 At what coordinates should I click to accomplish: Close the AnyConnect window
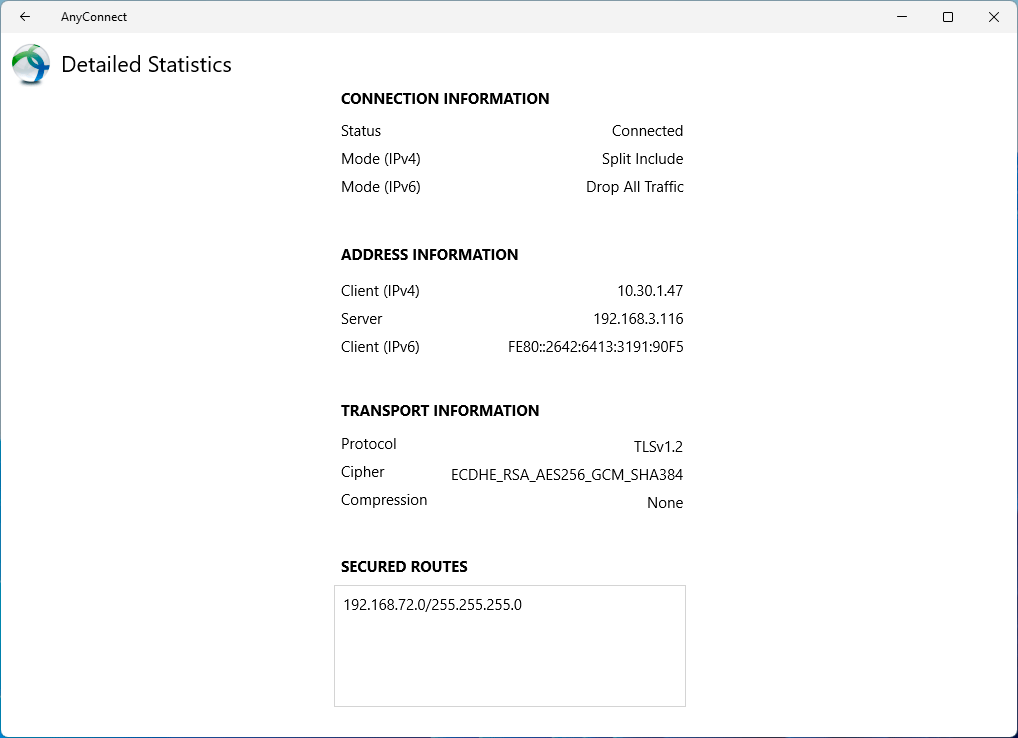pyautogui.click(x=994, y=17)
